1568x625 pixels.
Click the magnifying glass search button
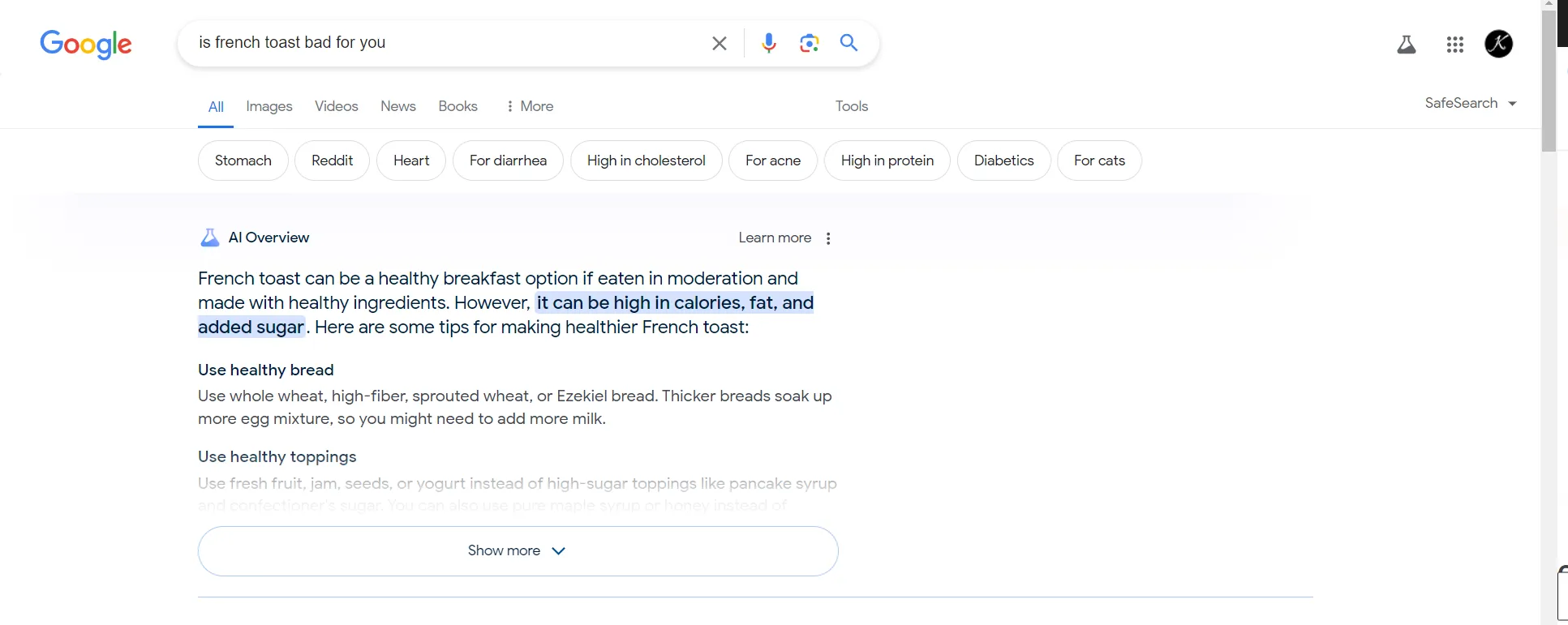tap(848, 43)
